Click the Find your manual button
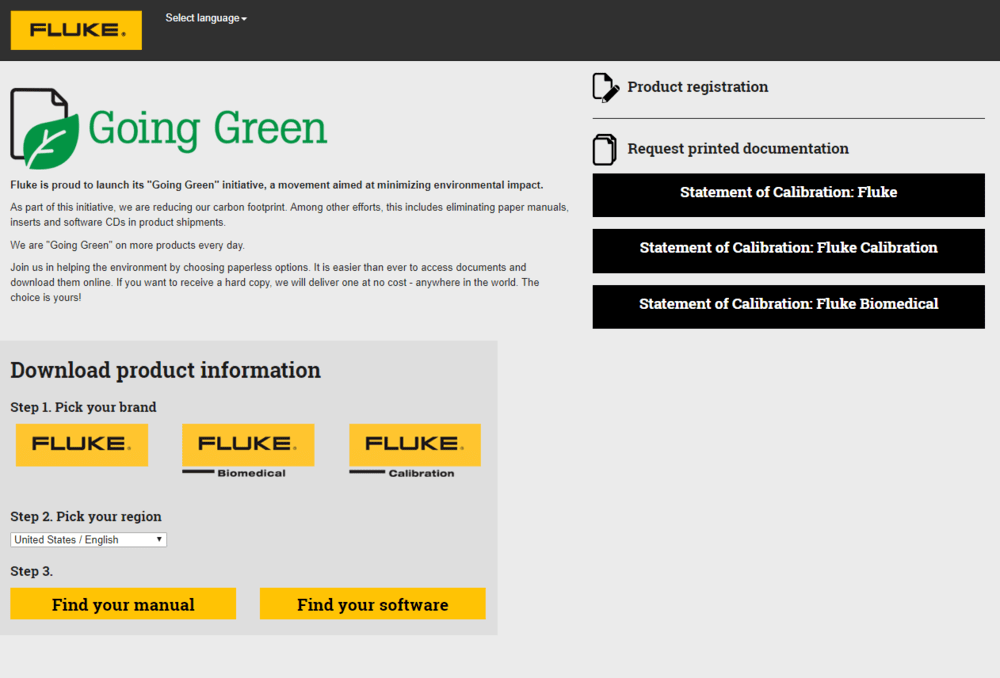 tap(123, 603)
